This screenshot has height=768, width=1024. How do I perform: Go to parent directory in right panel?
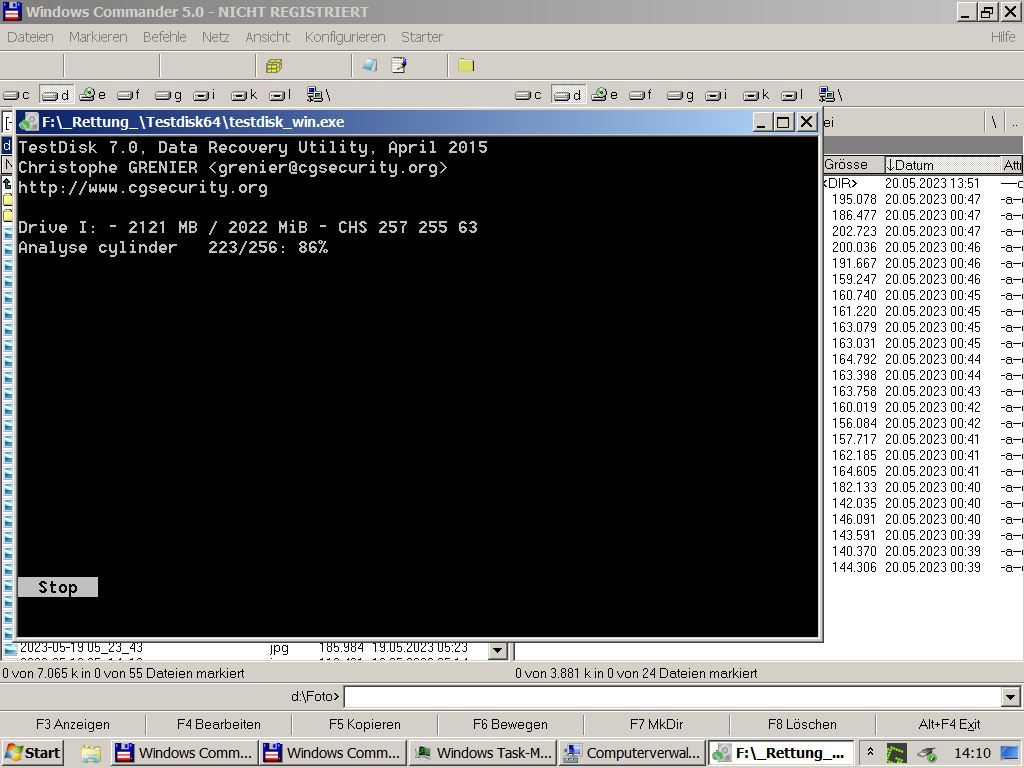[x=1014, y=122]
